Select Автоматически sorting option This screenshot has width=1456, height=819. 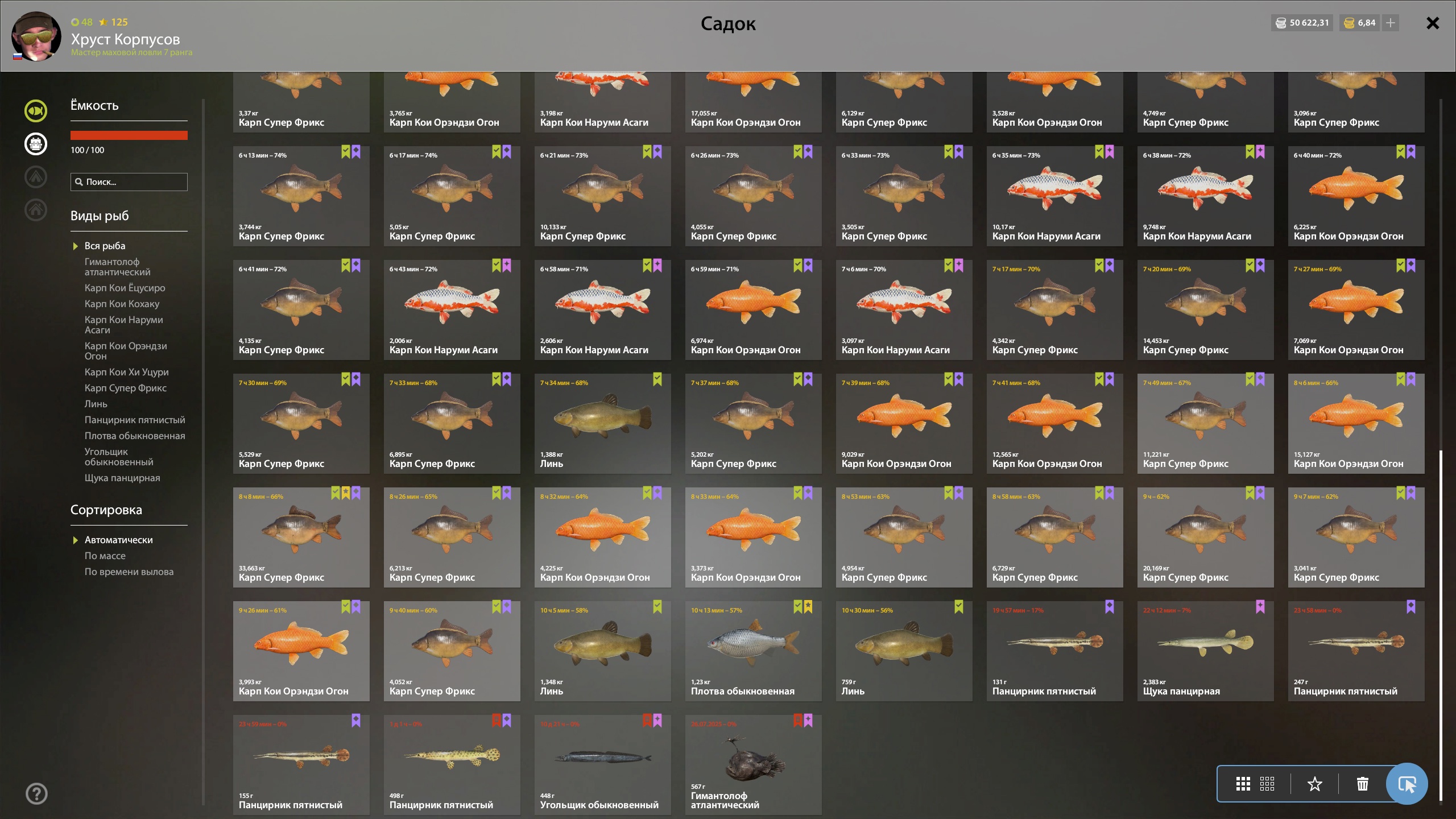pyautogui.click(x=118, y=540)
